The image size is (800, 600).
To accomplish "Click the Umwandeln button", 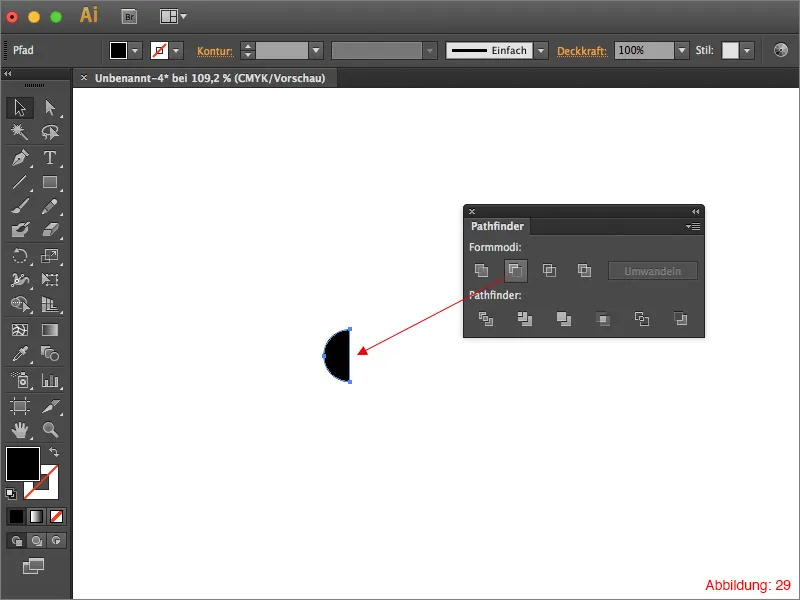I will [x=653, y=271].
